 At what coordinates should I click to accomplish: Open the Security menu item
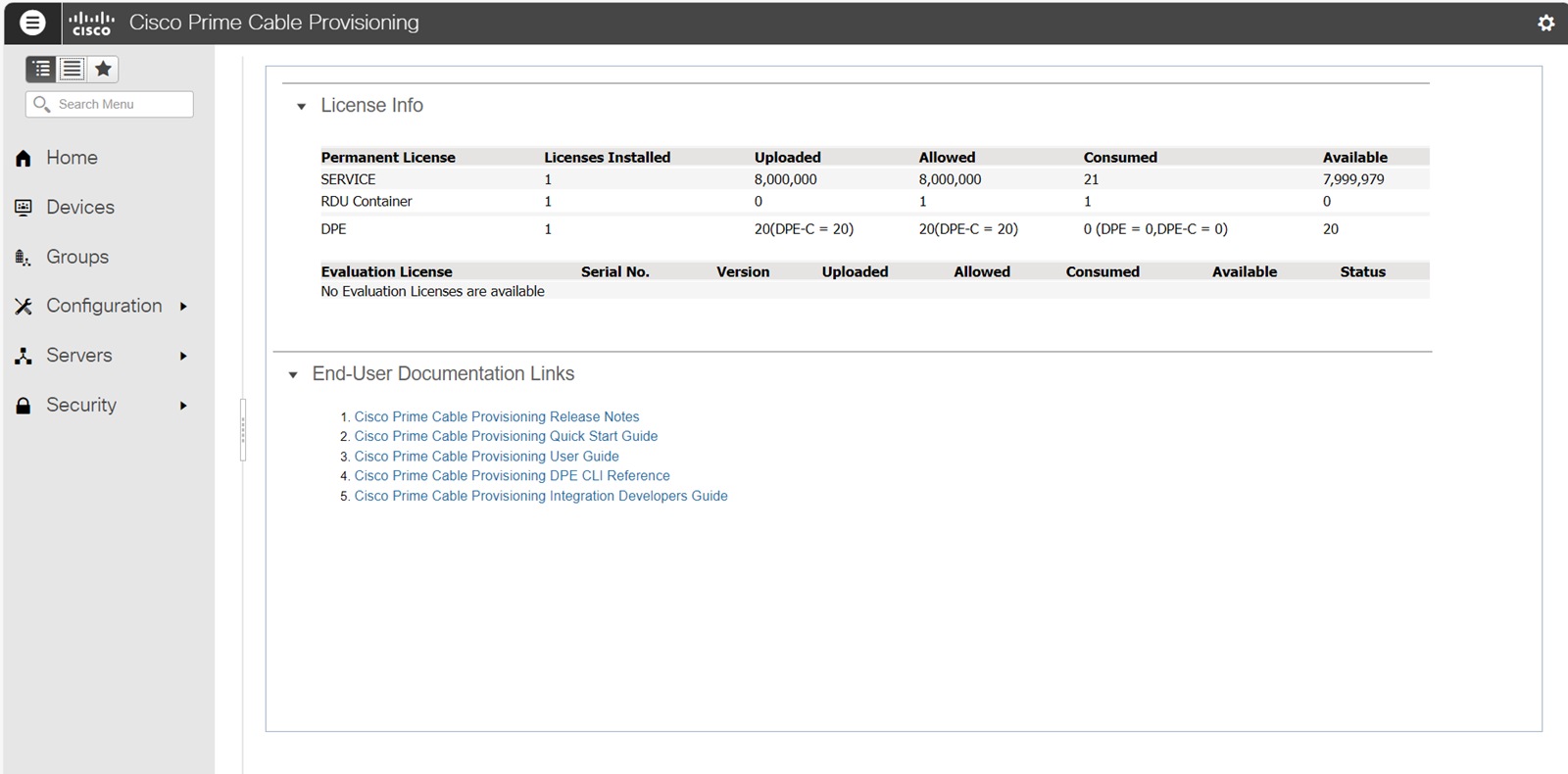point(81,405)
